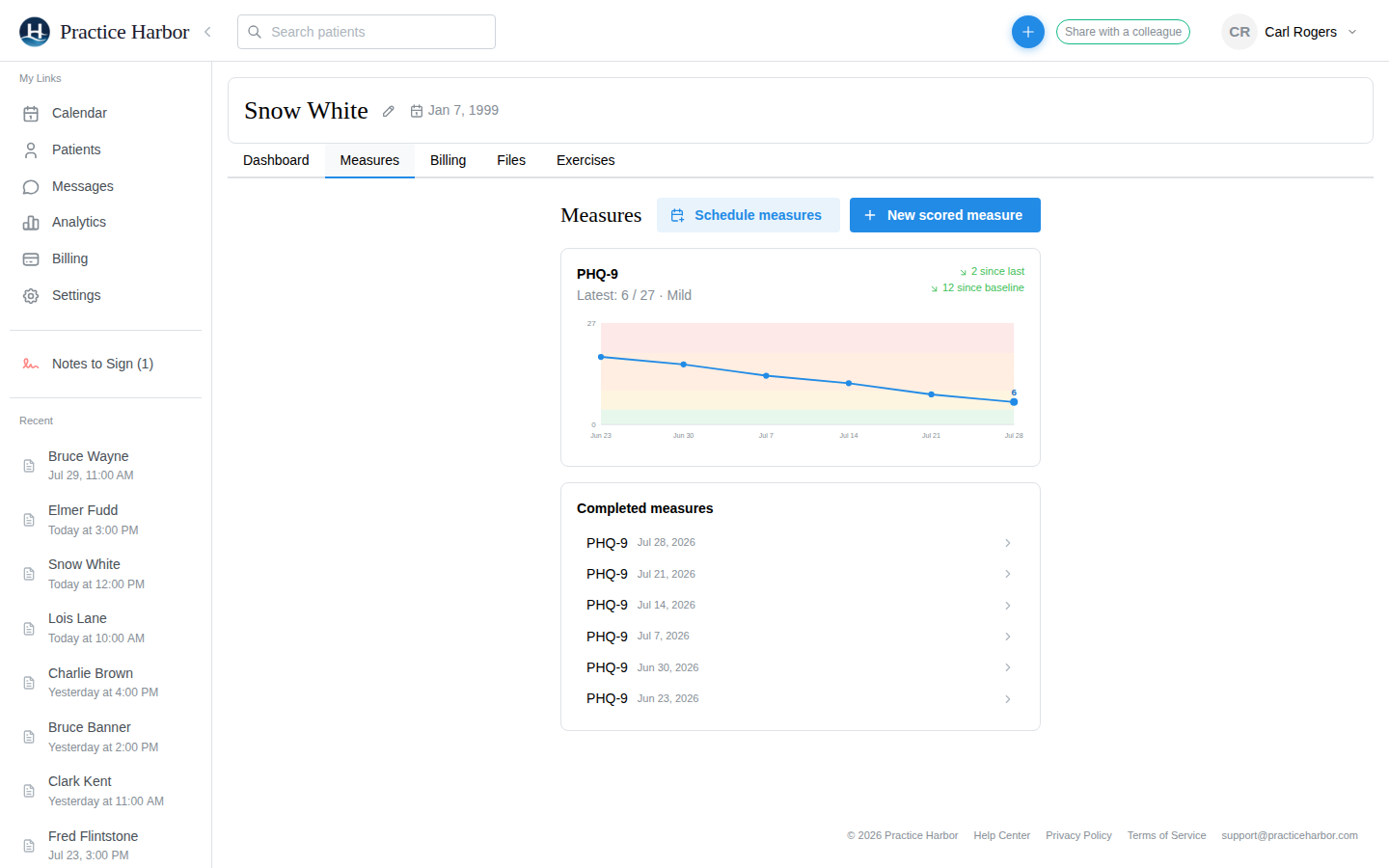Open the Settings page

(106, 295)
